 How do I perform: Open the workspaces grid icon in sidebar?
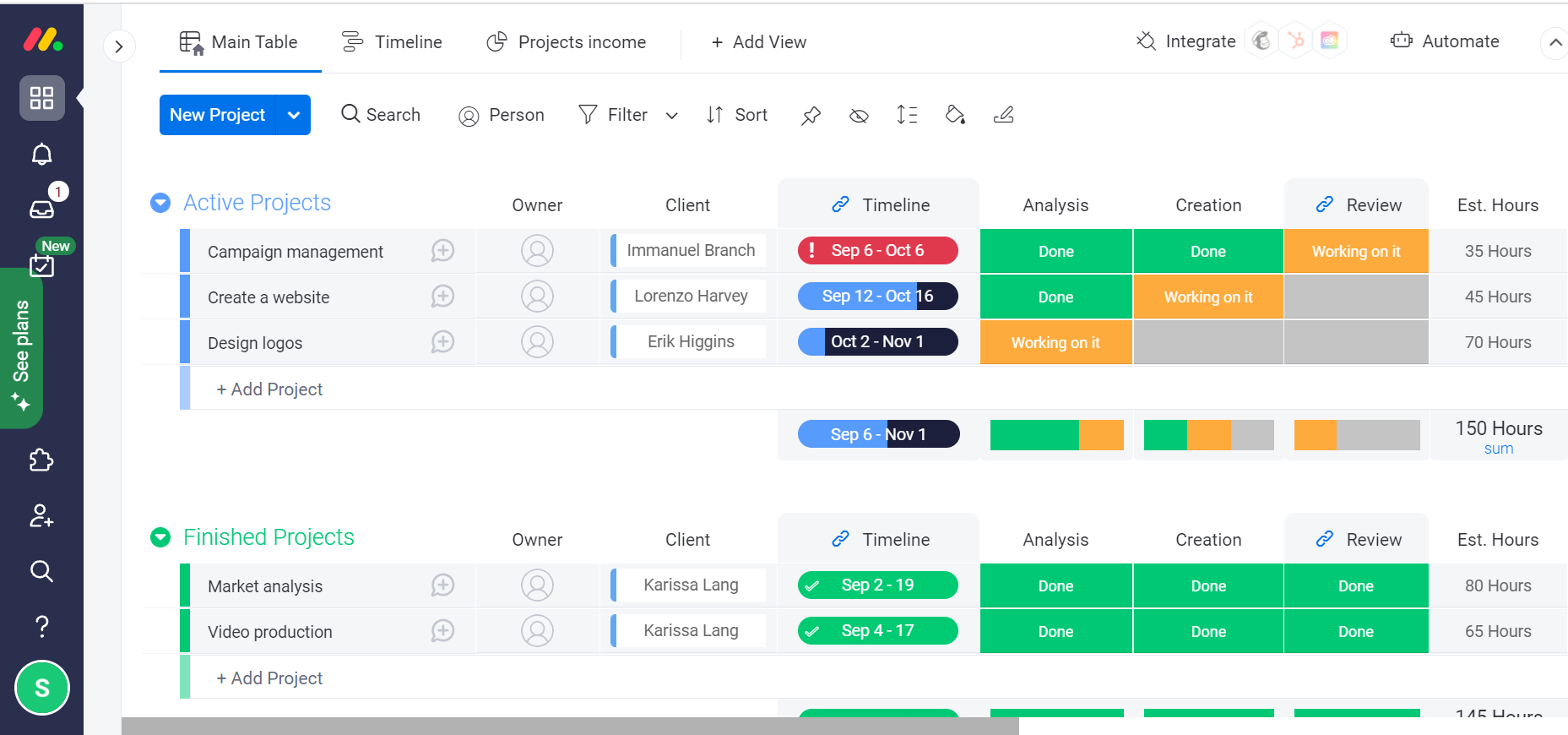click(x=41, y=98)
